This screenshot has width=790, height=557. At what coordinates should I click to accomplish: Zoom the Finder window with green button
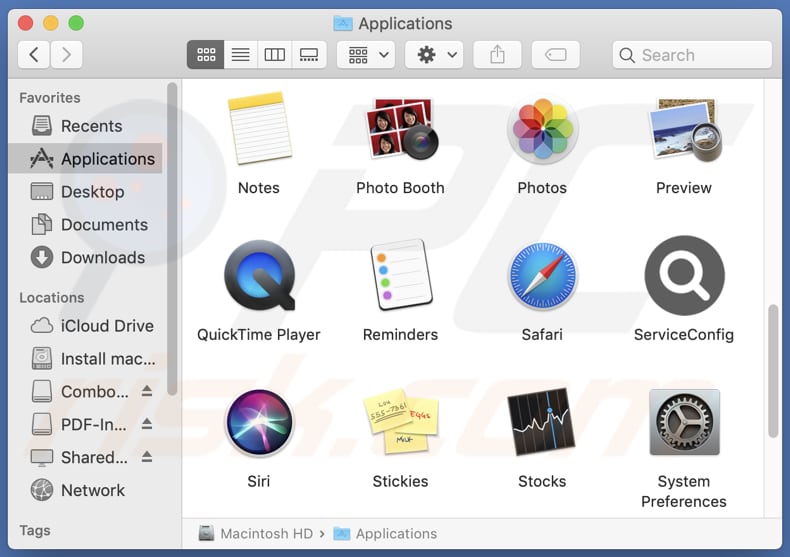tap(76, 23)
